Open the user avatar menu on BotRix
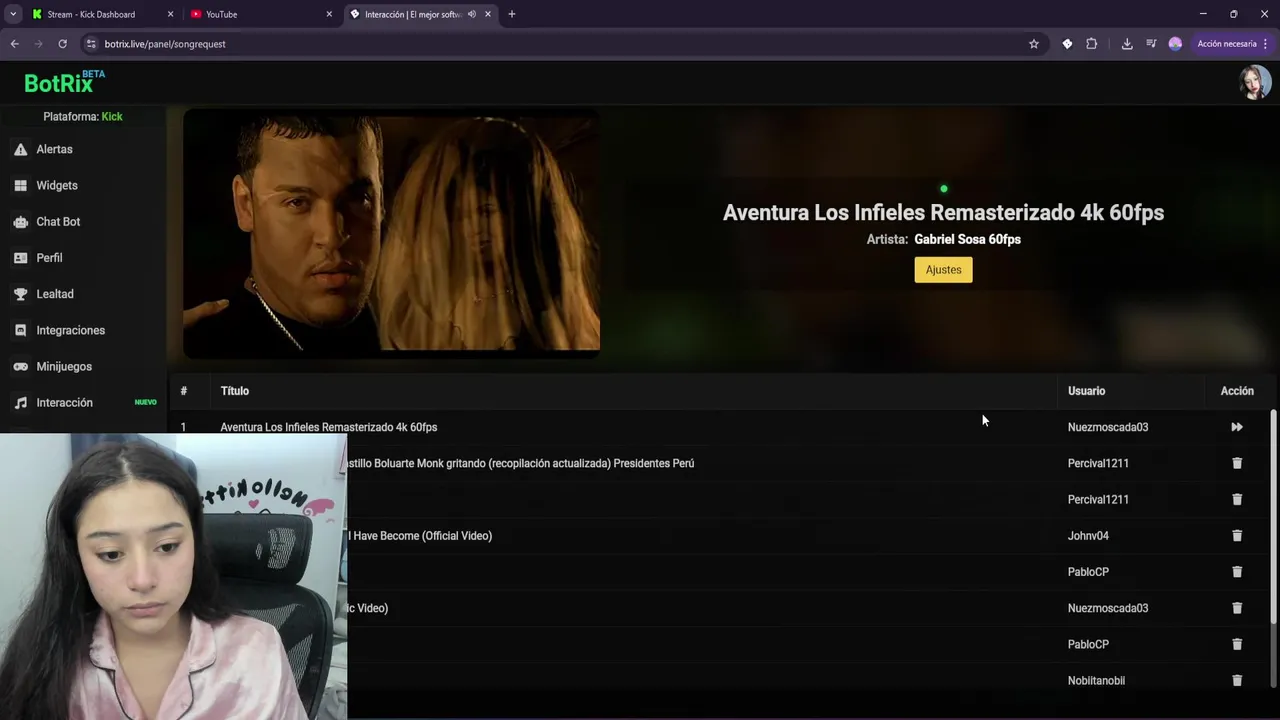This screenshot has height=720, width=1280. point(1255,83)
